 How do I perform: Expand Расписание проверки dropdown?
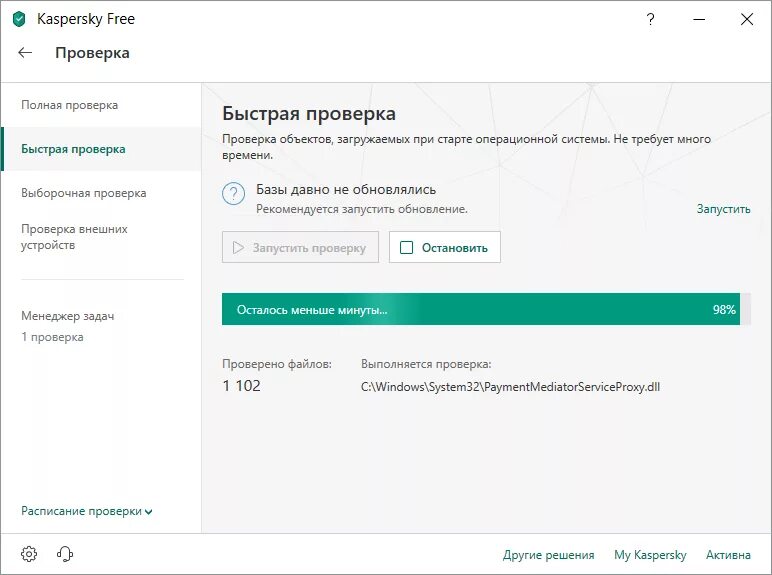click(x=87, y=511)
